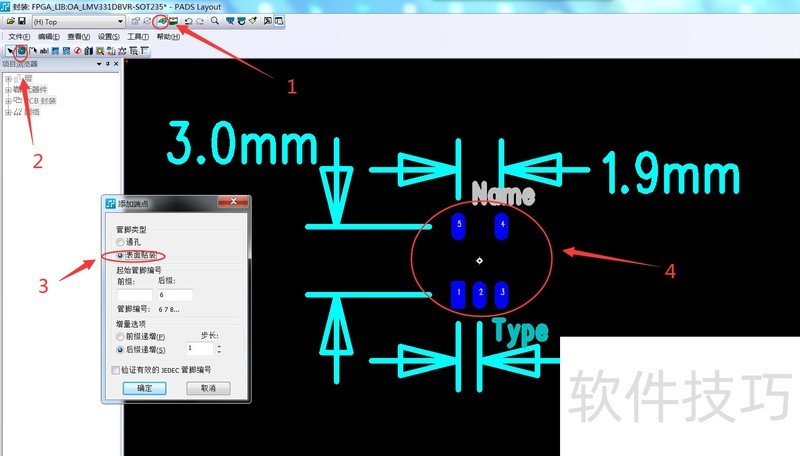
Task: Select the Add Terminal tool icon
Action: point(21,50)
